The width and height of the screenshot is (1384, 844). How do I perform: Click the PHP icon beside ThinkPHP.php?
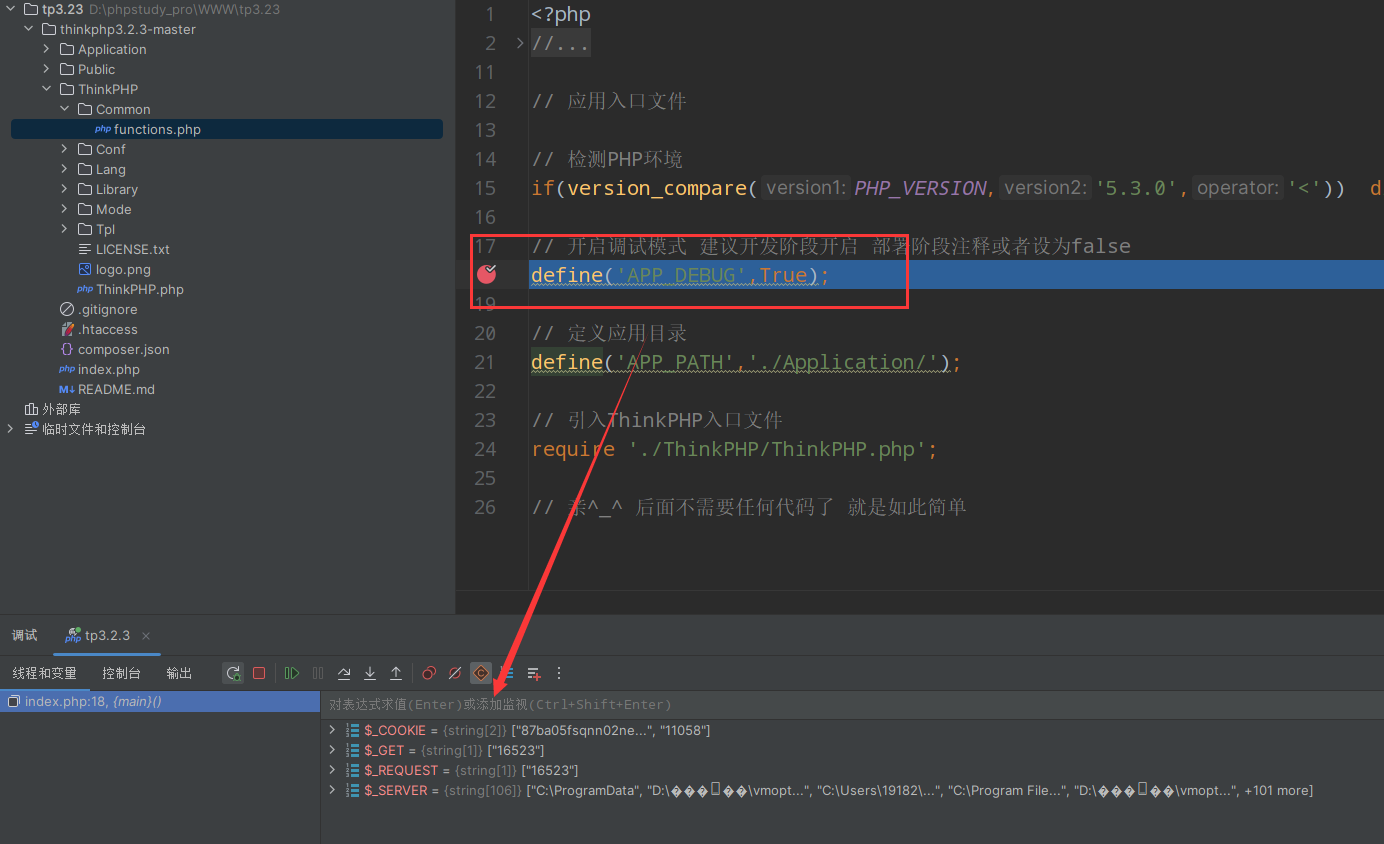(85, 289)
